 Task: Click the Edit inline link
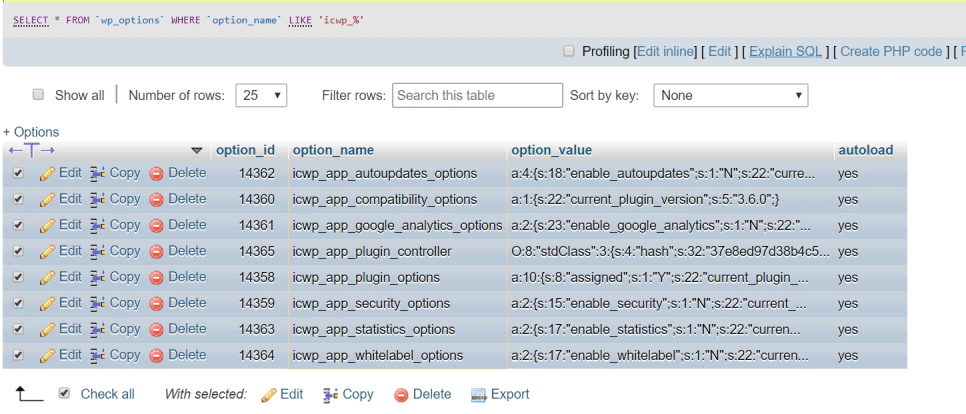[665, 52]
